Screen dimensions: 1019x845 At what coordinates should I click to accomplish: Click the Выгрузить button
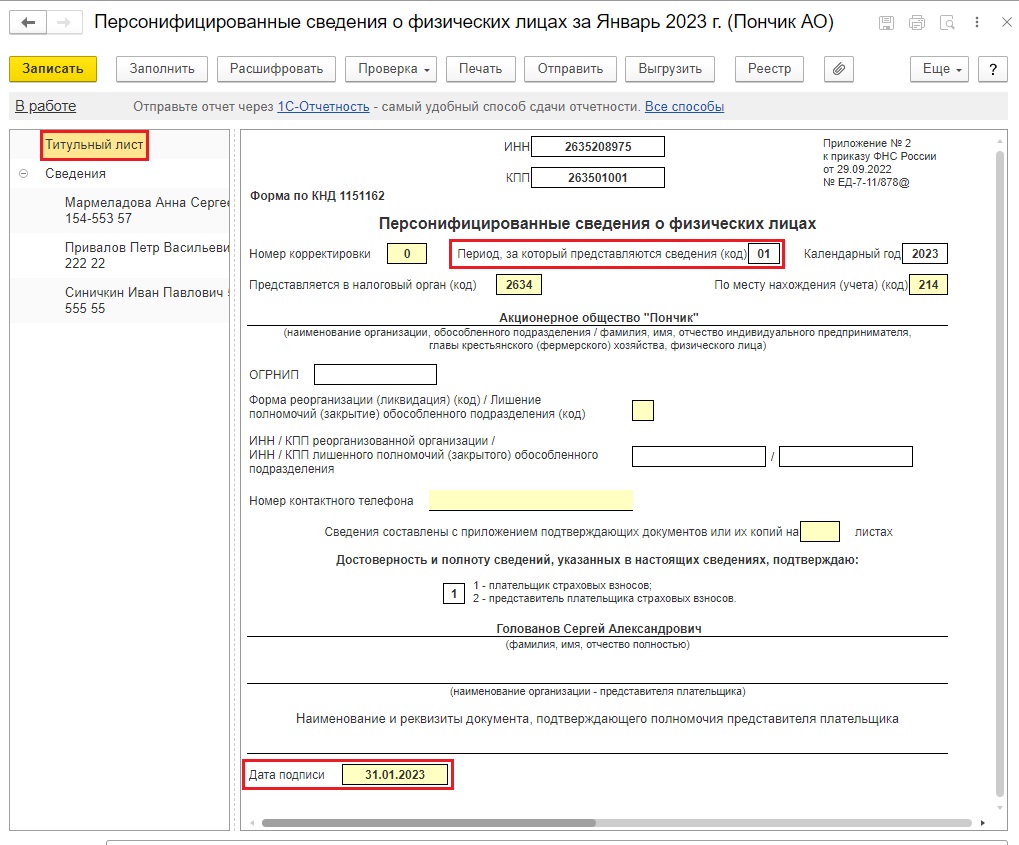[x=670, y=69]
